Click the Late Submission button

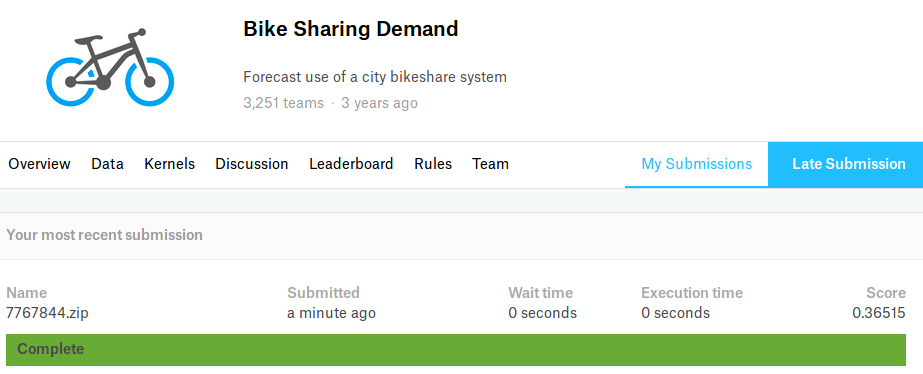tap(846, 164)
